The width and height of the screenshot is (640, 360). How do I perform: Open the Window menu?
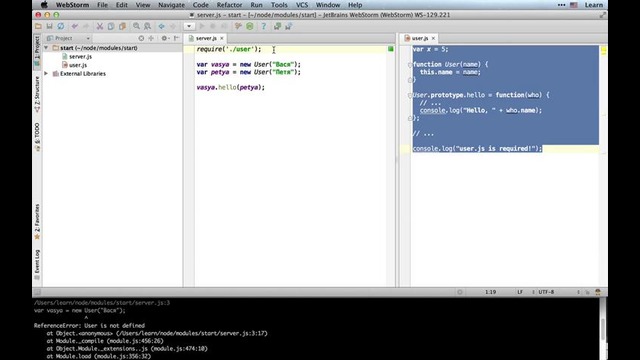click(328, 5)
